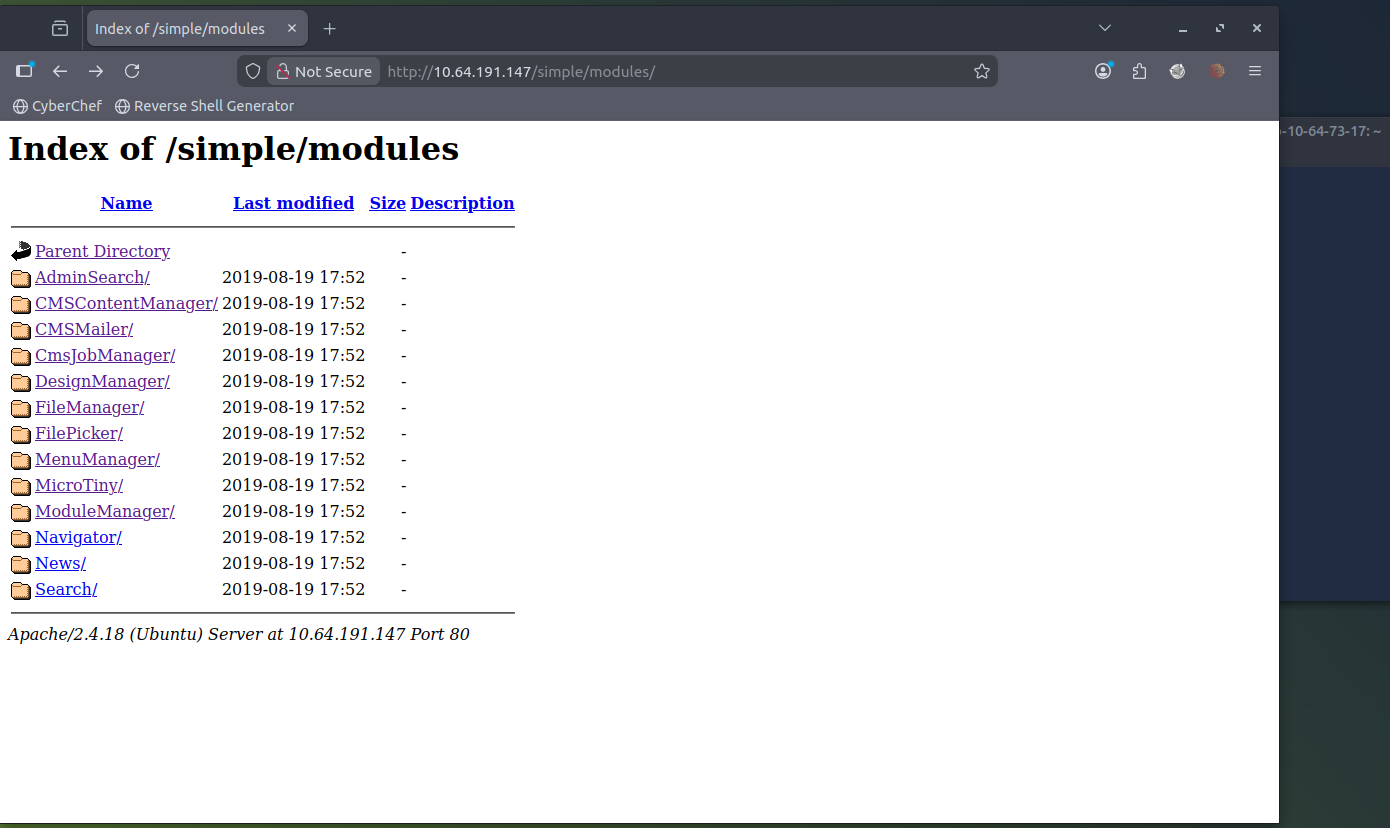Open the FileManager directory
This screenshot has height=828, width=1390.
coord(89,407)
